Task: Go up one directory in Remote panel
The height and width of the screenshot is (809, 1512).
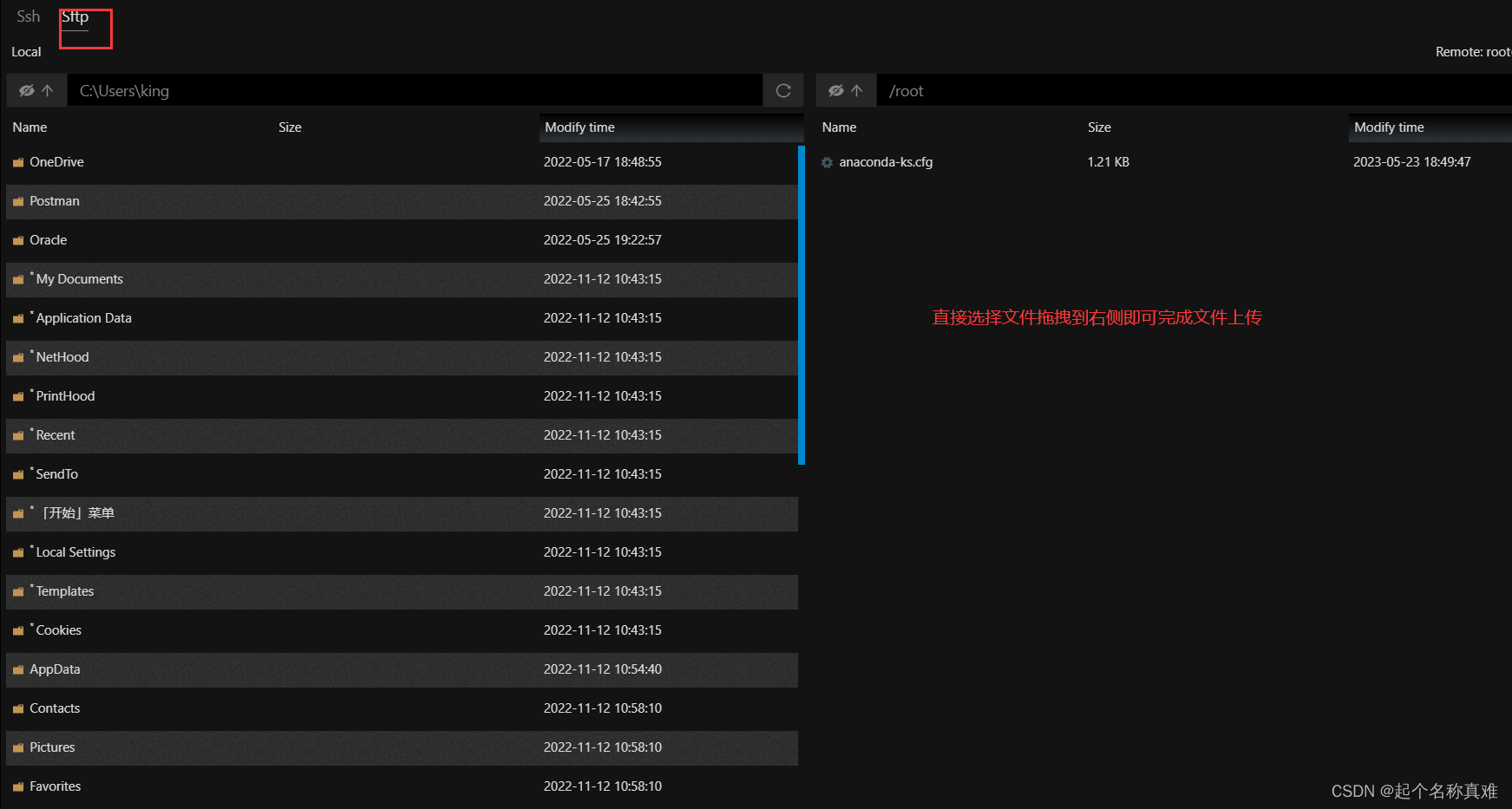Action: 857,90
